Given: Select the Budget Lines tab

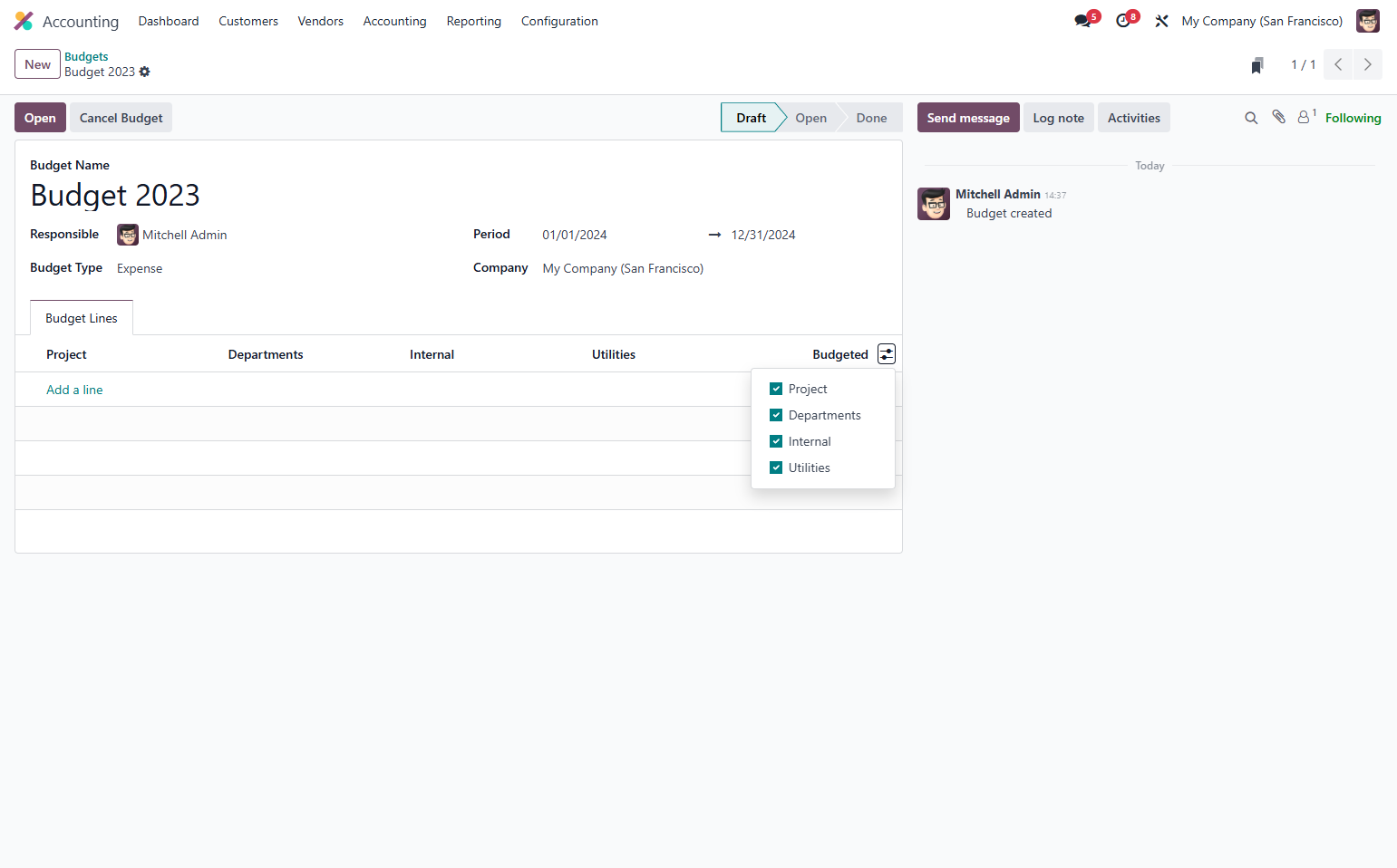Looking at the screenshot, I should pyautogui.click(x=82, y=318).
